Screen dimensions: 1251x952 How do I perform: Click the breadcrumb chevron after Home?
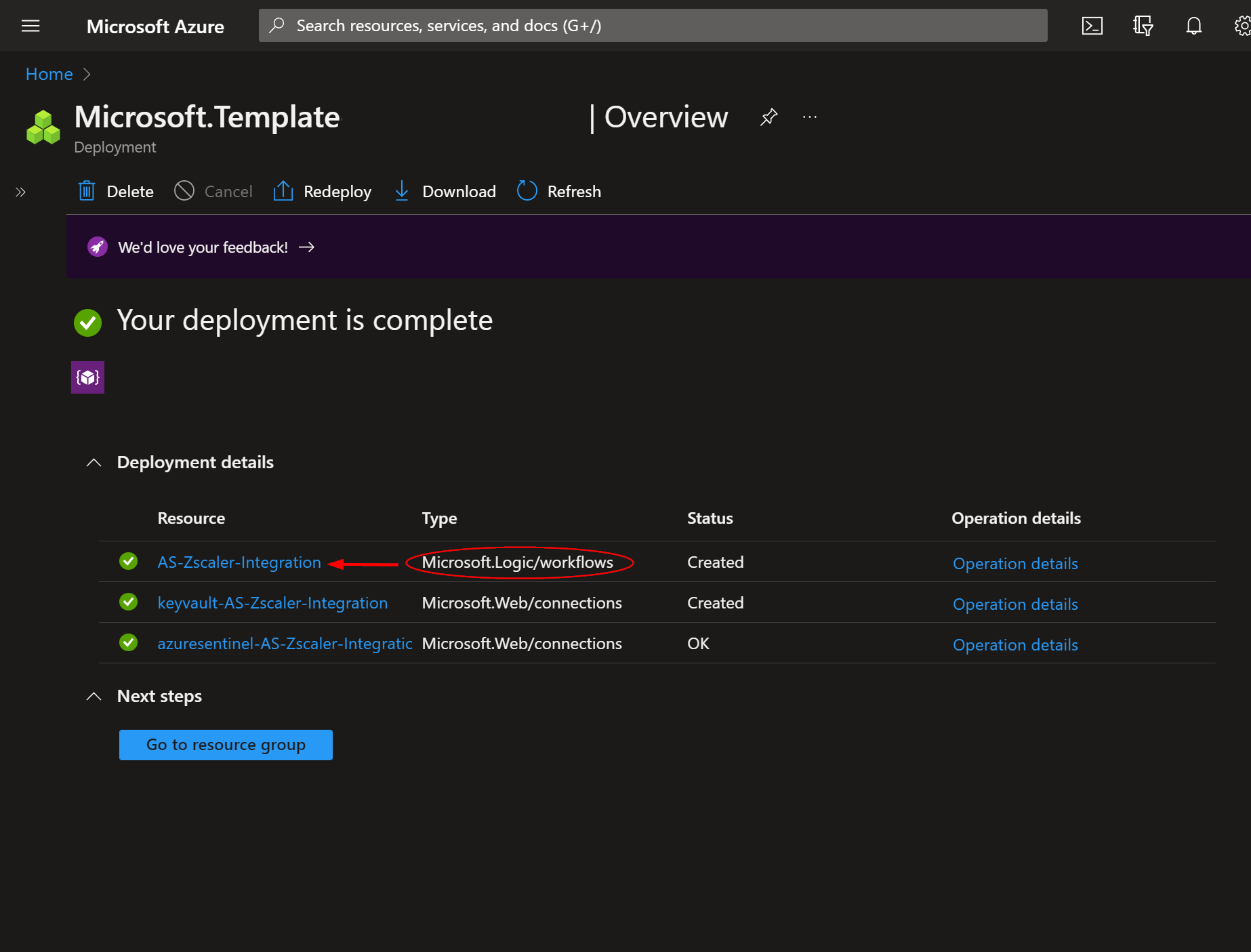tap(87, 74)
